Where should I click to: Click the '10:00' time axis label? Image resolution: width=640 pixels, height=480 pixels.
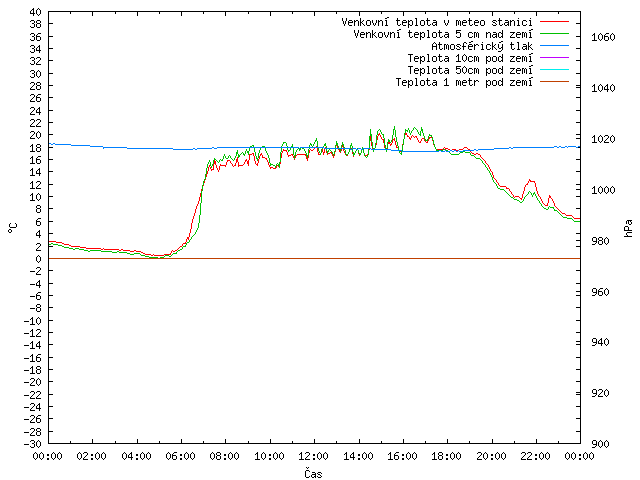[269, 456]
